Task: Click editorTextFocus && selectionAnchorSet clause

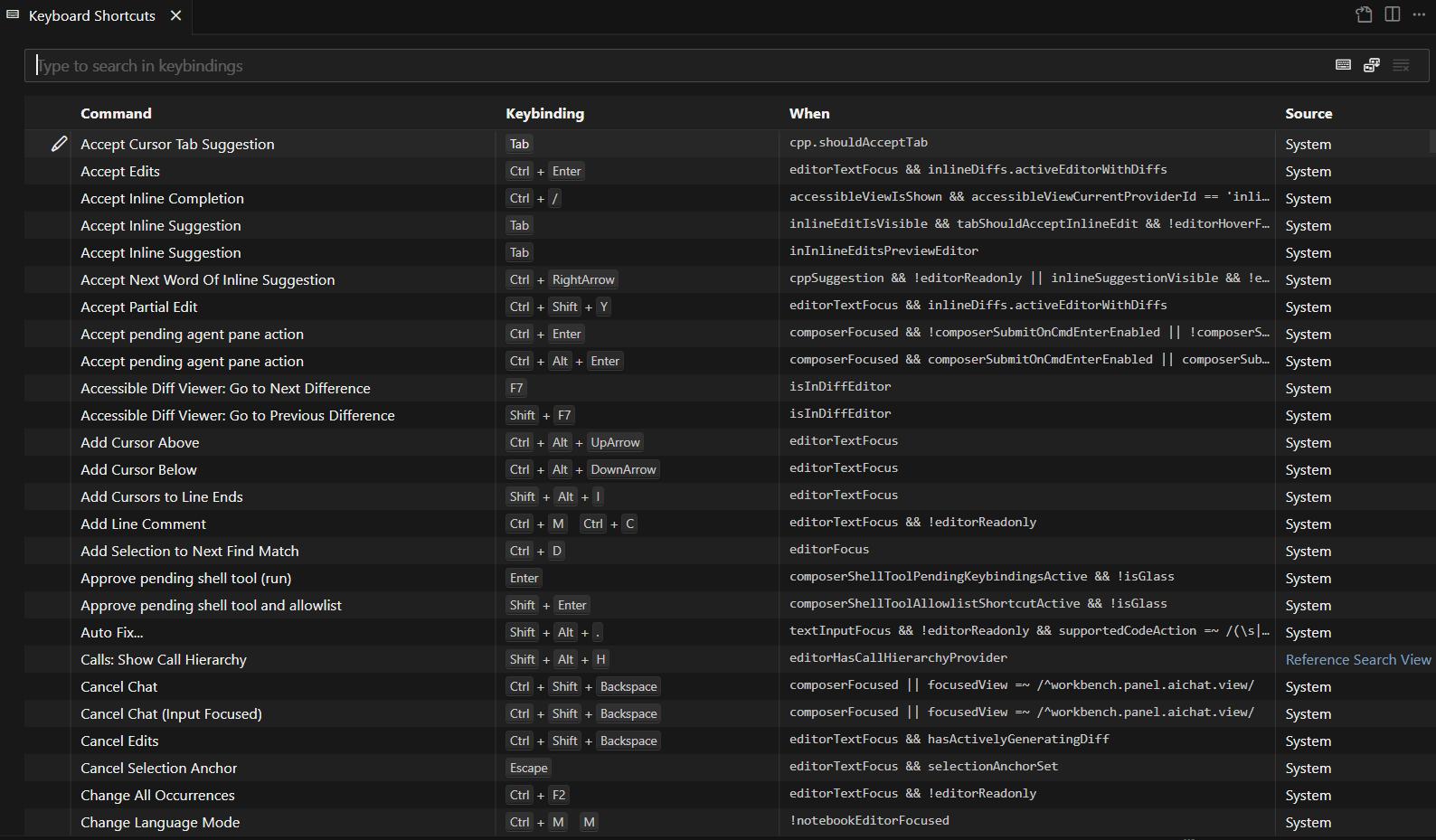Action: click(923, 766)
